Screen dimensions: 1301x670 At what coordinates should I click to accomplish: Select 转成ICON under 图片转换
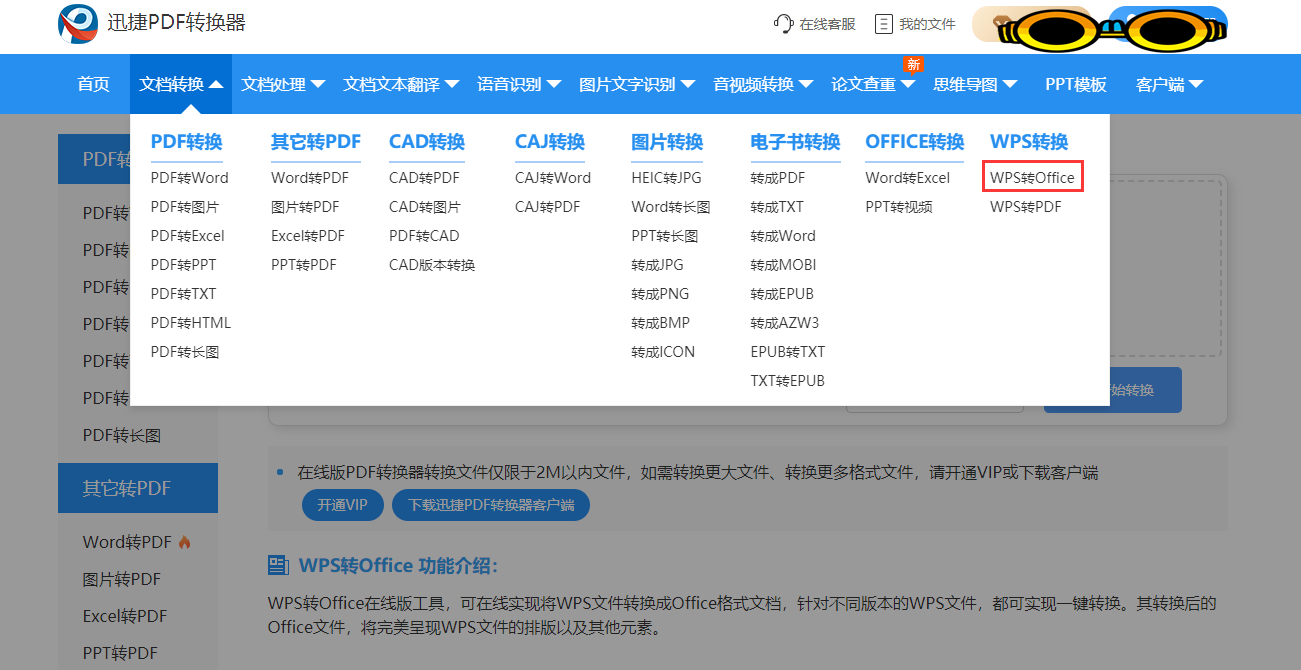[x=663, y=352]
